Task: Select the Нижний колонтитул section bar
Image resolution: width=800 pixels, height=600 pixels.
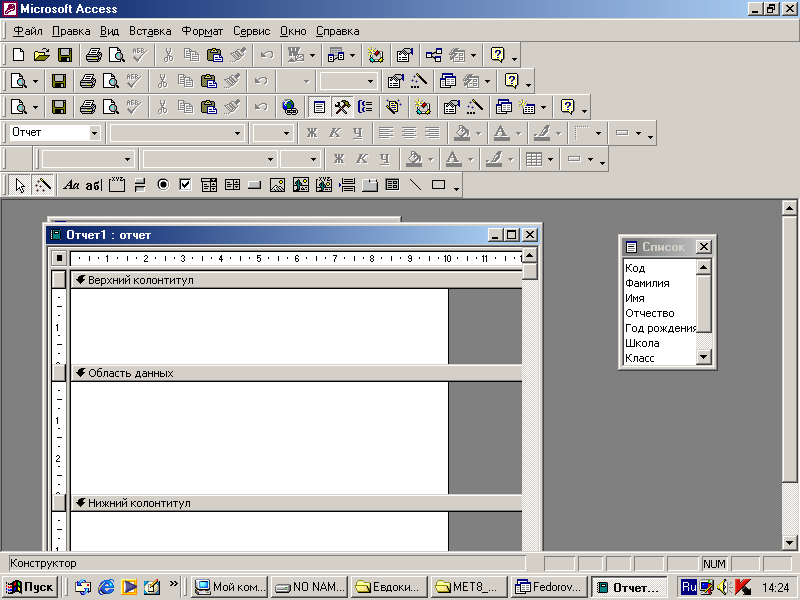Action: (296, 503)
